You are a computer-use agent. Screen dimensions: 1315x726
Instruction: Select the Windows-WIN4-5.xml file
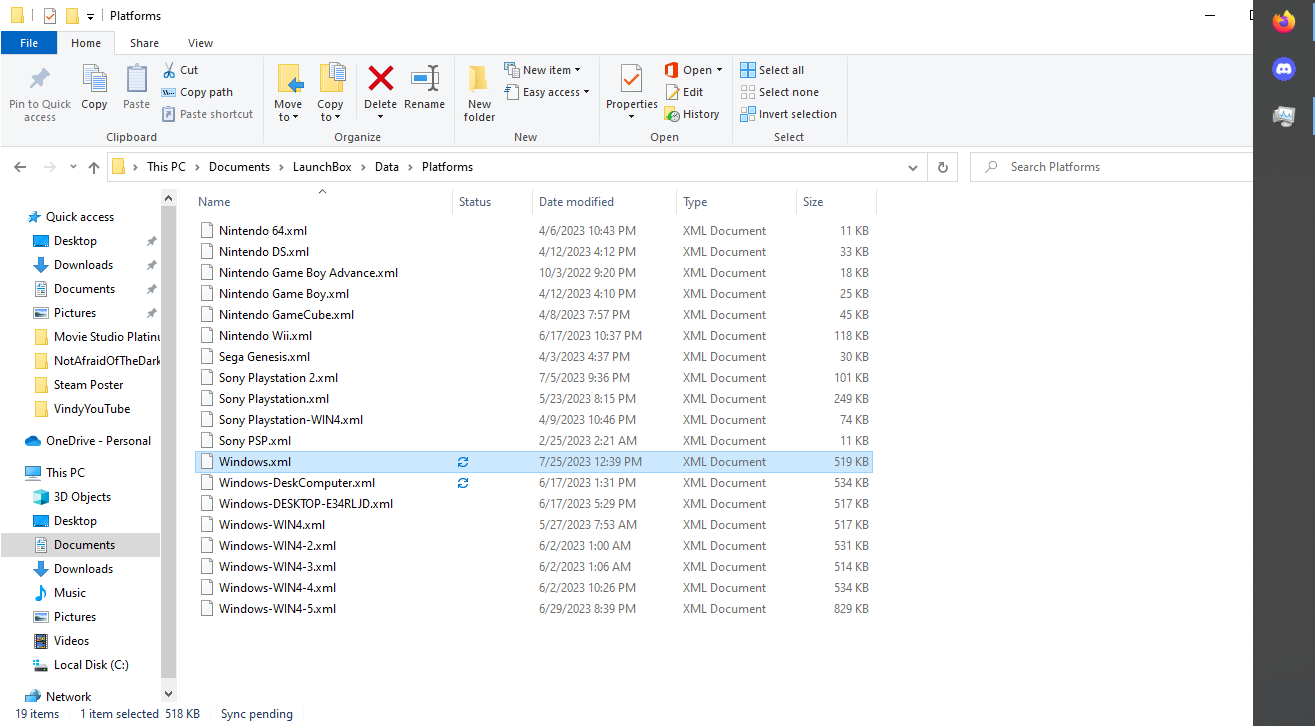pyautogui.click(x=534, y=609)
